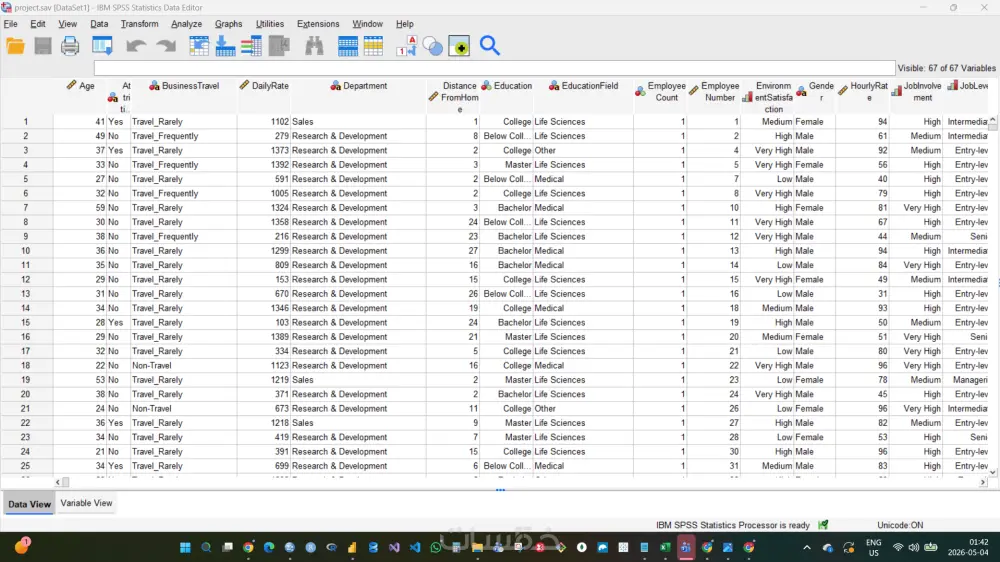Image resolution: width=1000 pixels, height=562 pixels.
Task: Click the Age cell showing 59
Action: [81, 208]
